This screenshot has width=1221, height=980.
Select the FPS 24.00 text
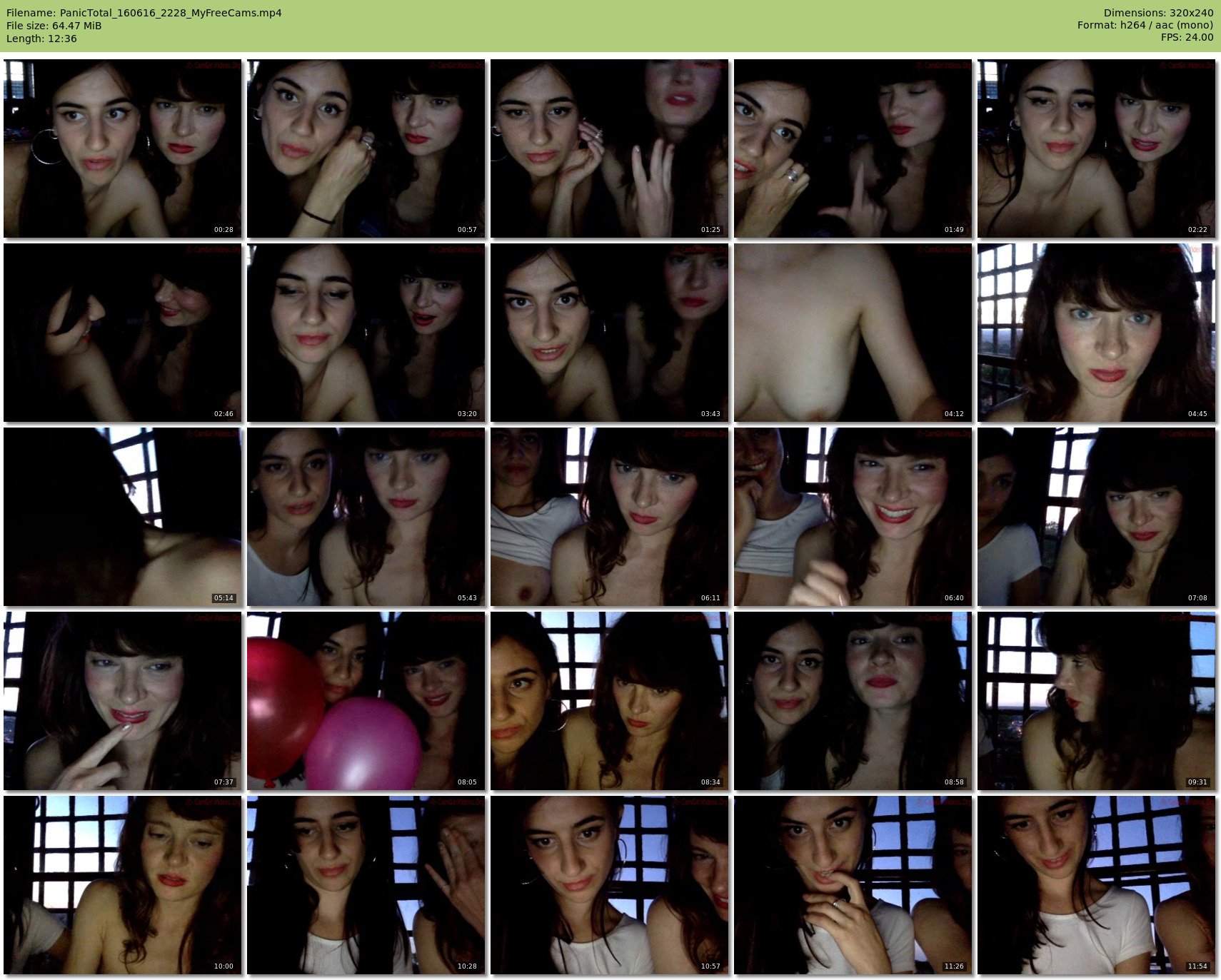click(1187, 37)
